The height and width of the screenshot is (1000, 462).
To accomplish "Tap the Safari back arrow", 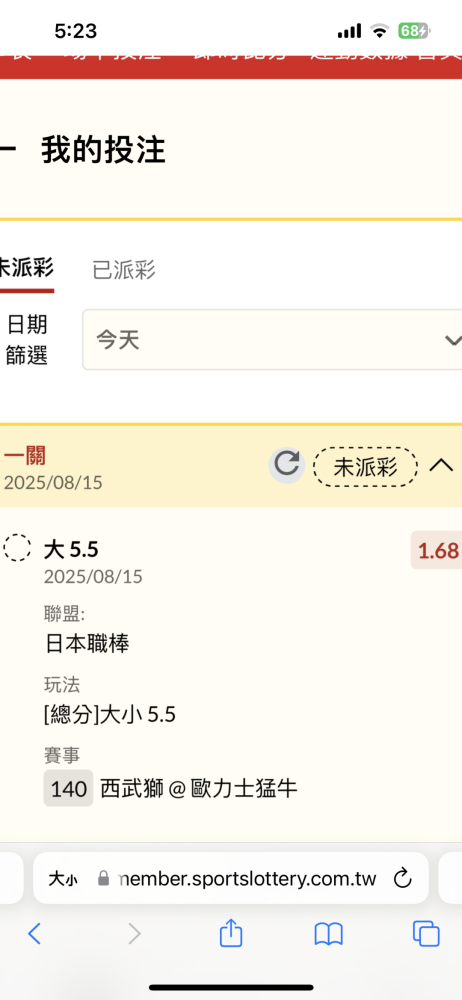I will click(34, 934).
